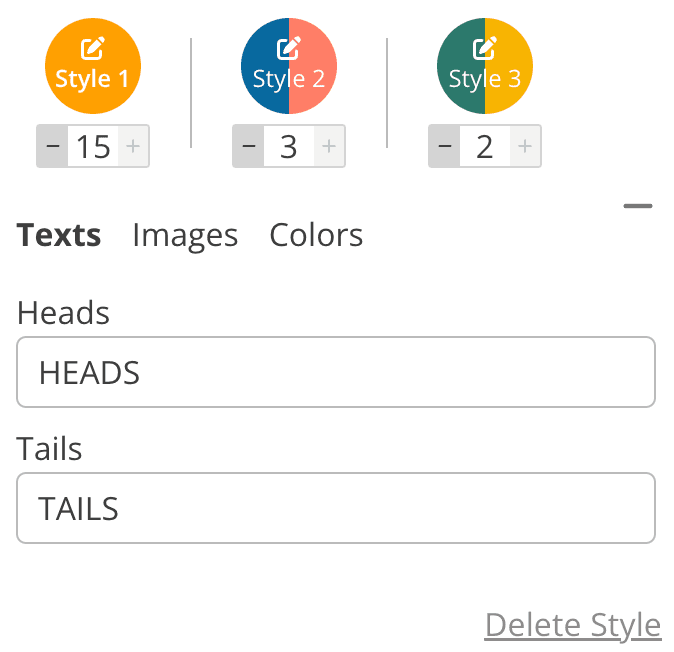Image resolution: width=674 pixels, height=652 pixels.
Task: Click the Style 2 edit pencil icon
Action: click(x=289, y=46)
